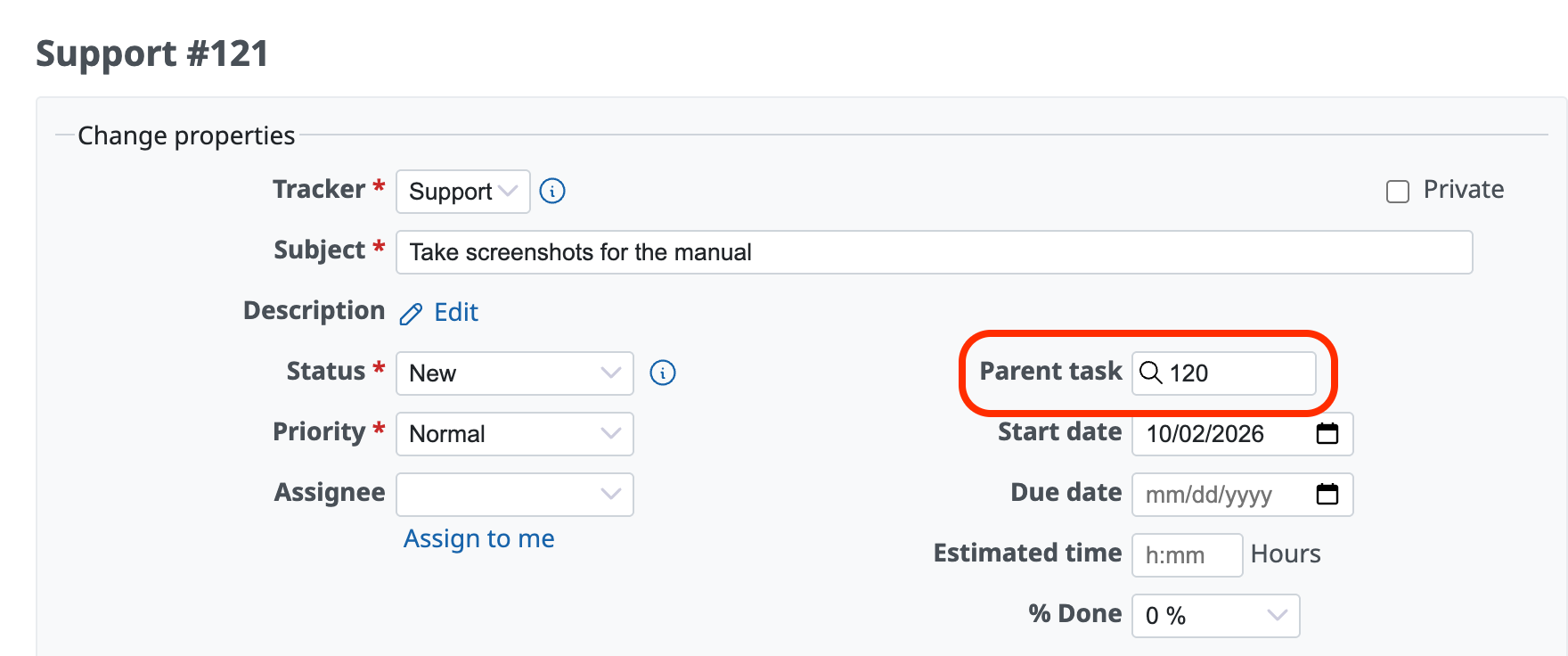
Task: Click the Hours label text
Action: [x=1286, y=553]
